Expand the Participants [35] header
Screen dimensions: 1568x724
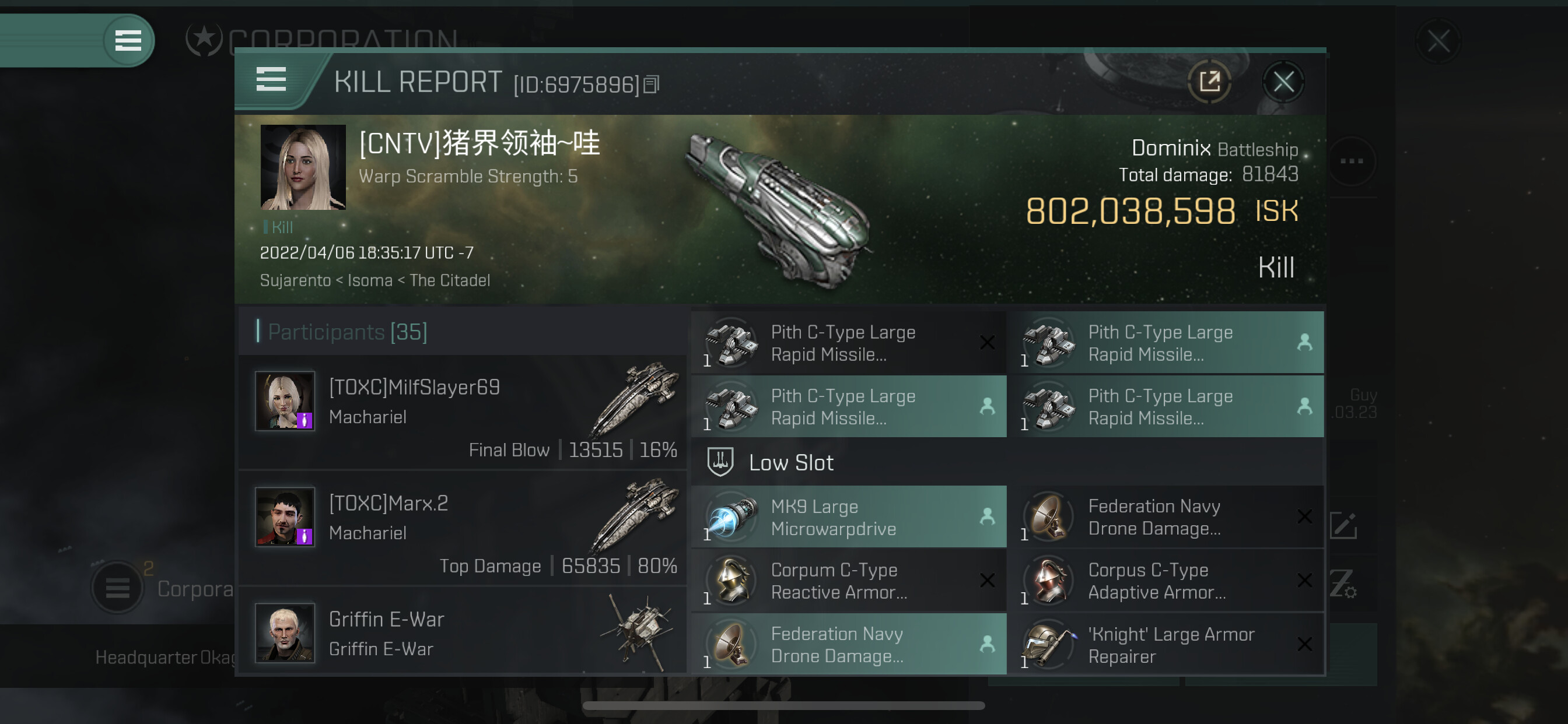(x=463, y=332)
